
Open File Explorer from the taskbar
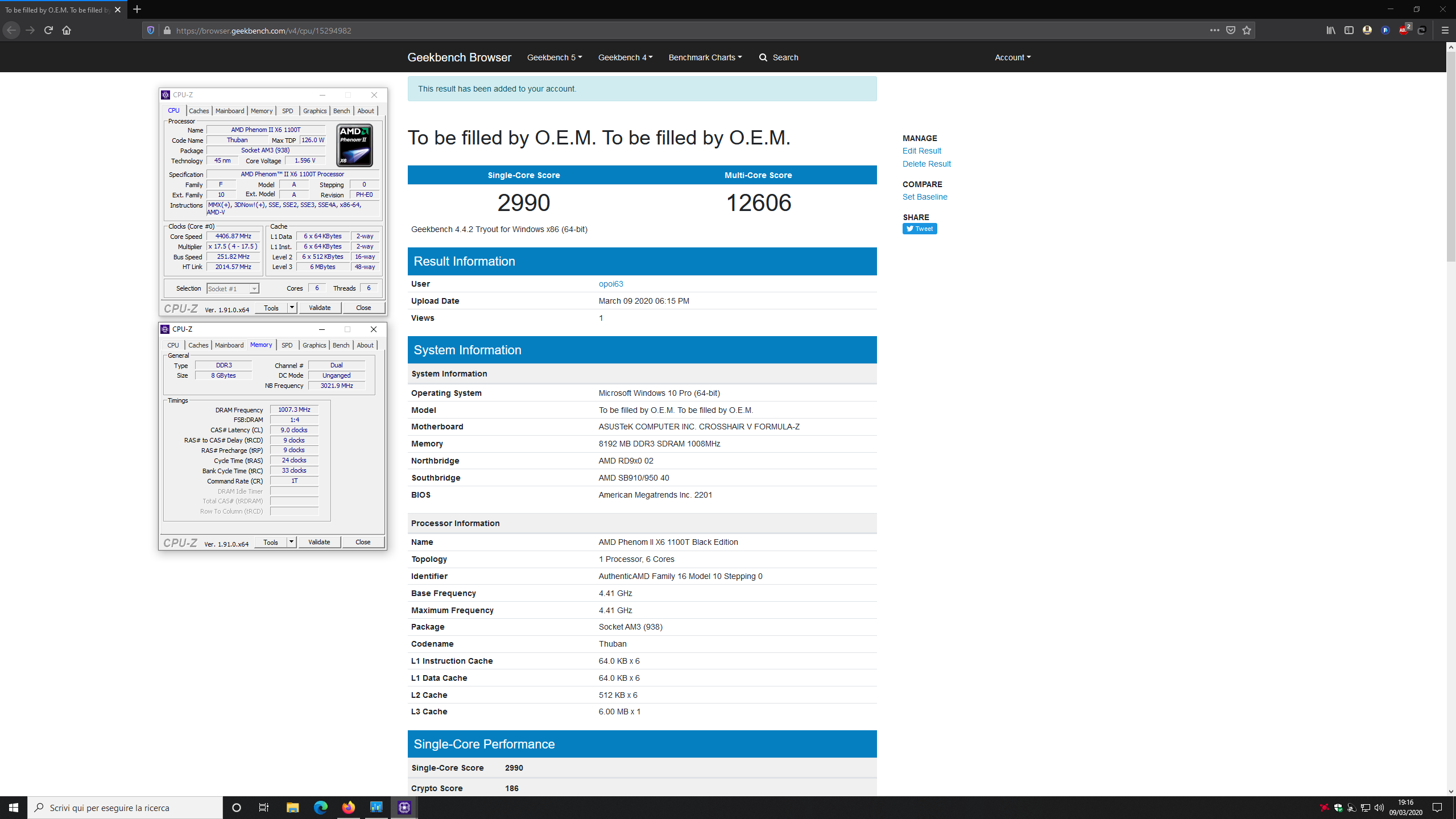[x=292, y=808]
